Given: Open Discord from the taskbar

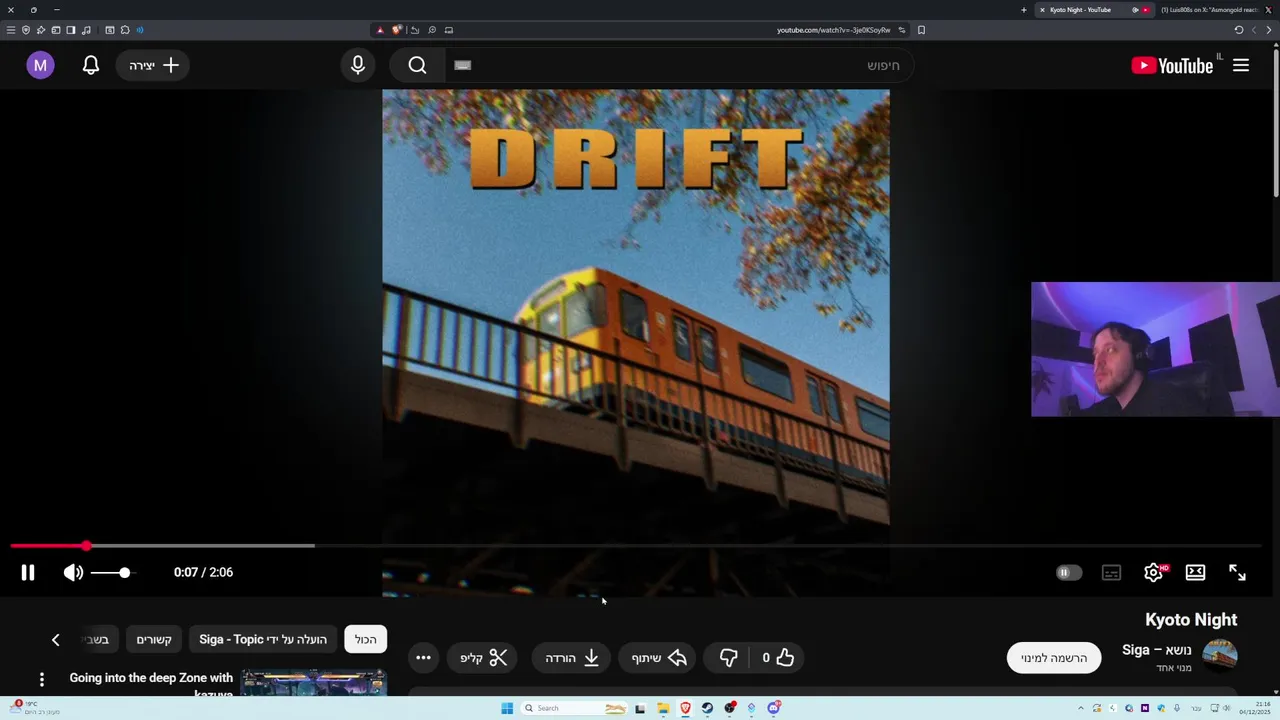Looking at the screenshot, I should 774,708.
